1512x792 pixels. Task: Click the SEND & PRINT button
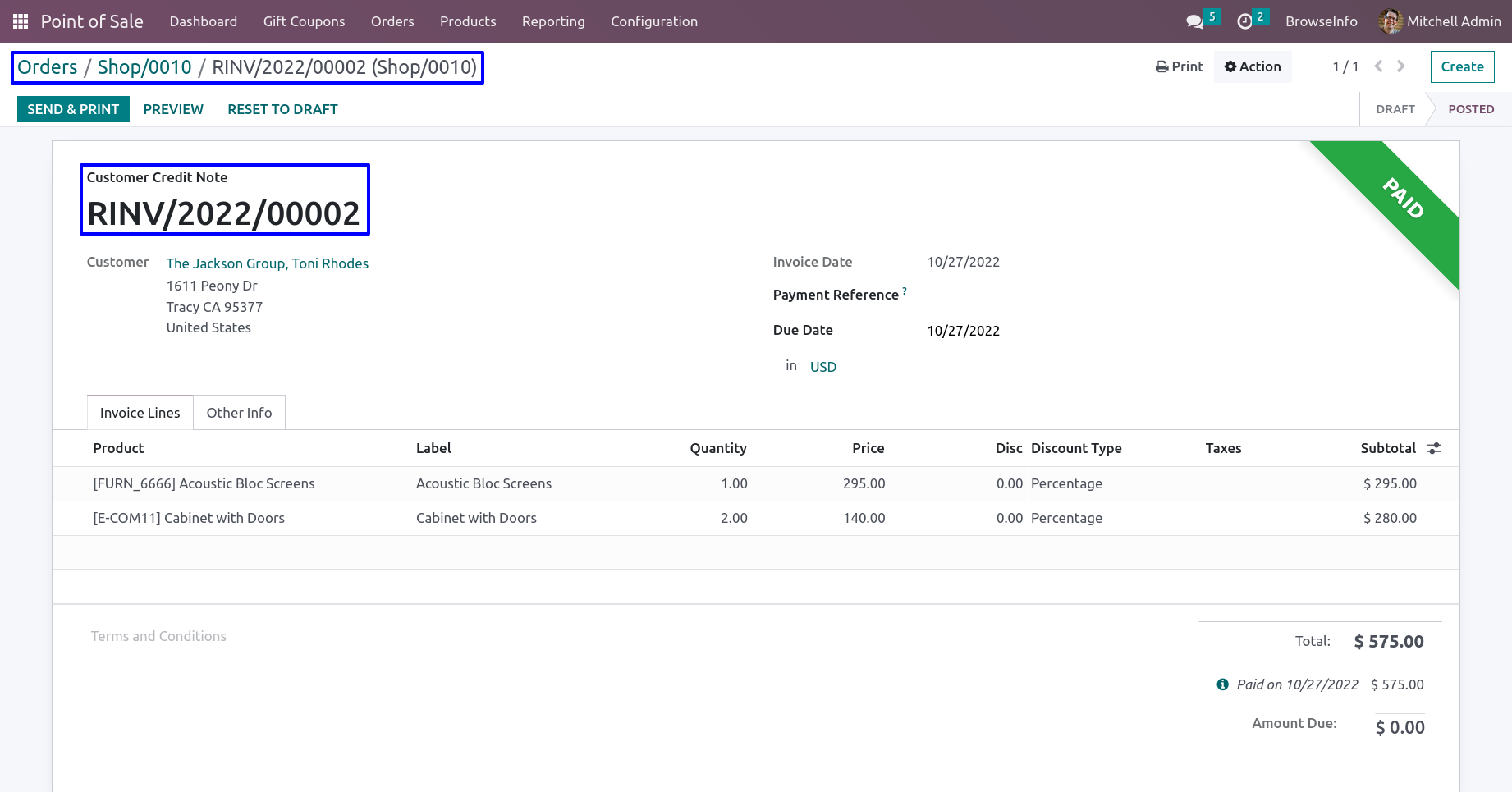point(73,109)
